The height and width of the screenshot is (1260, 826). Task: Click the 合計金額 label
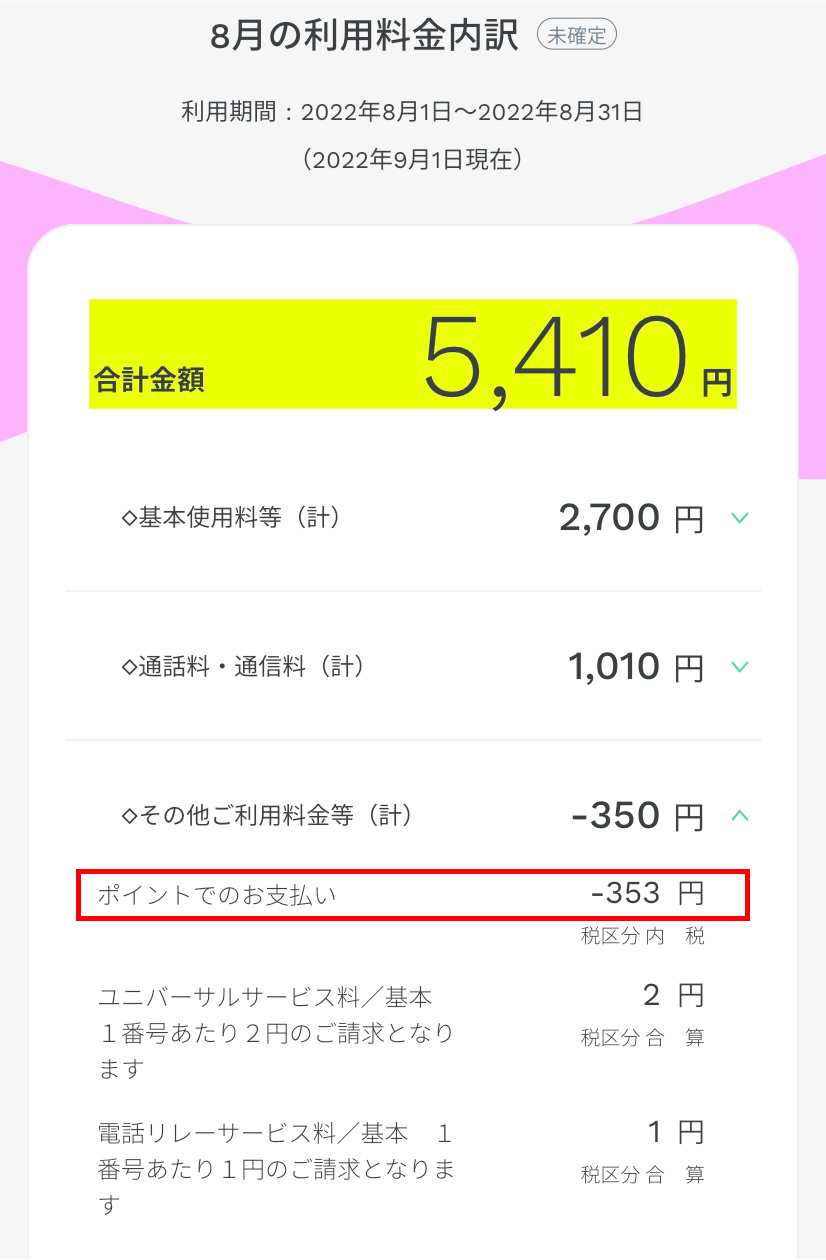(150, 380)
